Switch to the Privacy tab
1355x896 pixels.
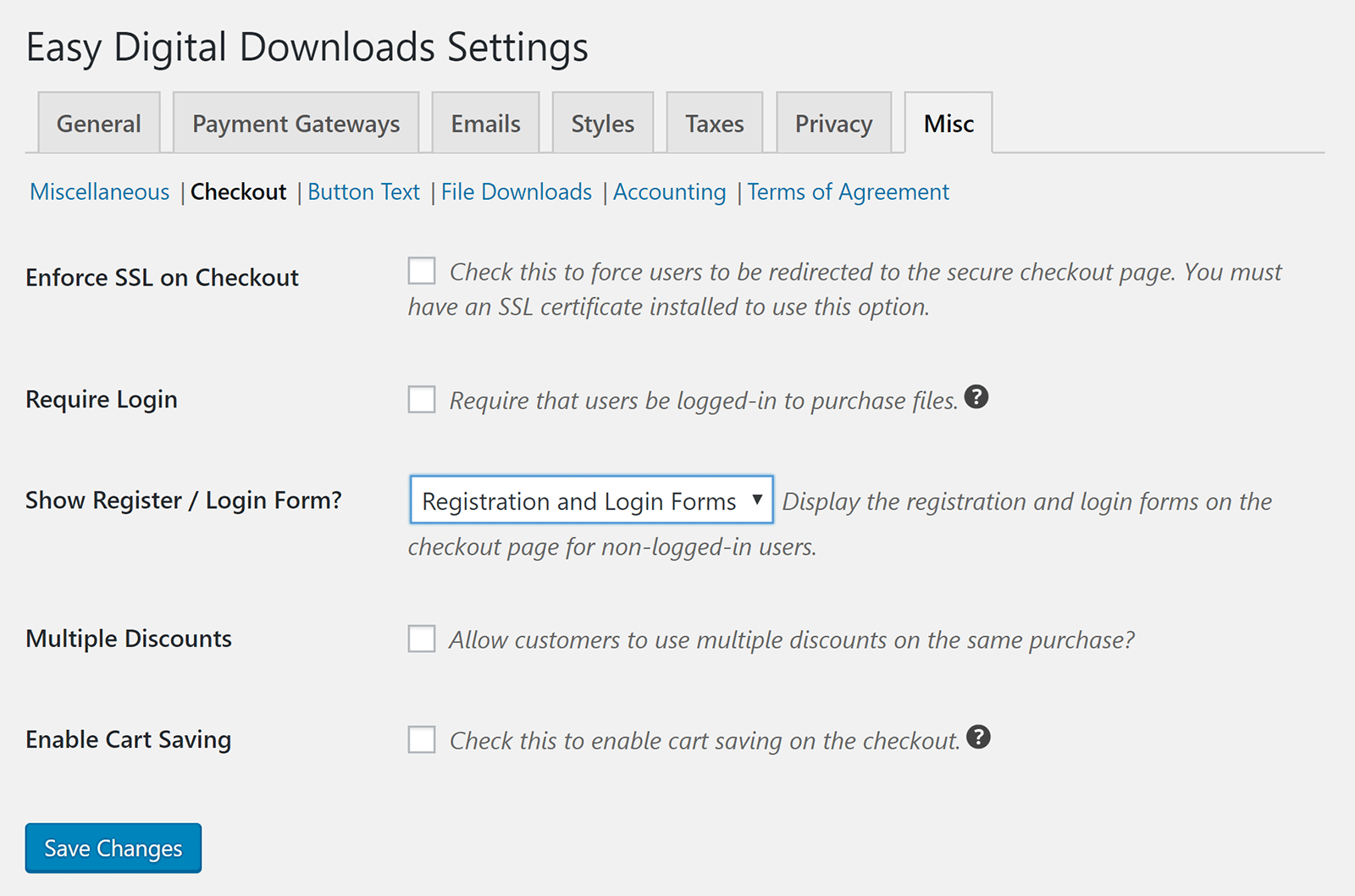coord(833,124)
